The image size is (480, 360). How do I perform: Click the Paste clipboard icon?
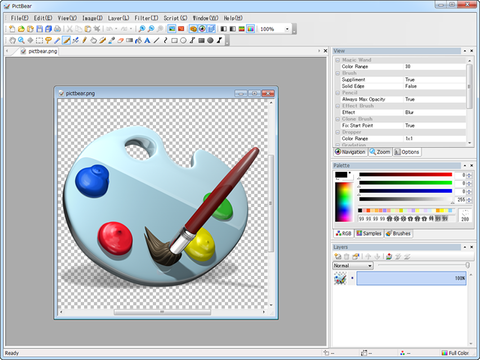88,29
